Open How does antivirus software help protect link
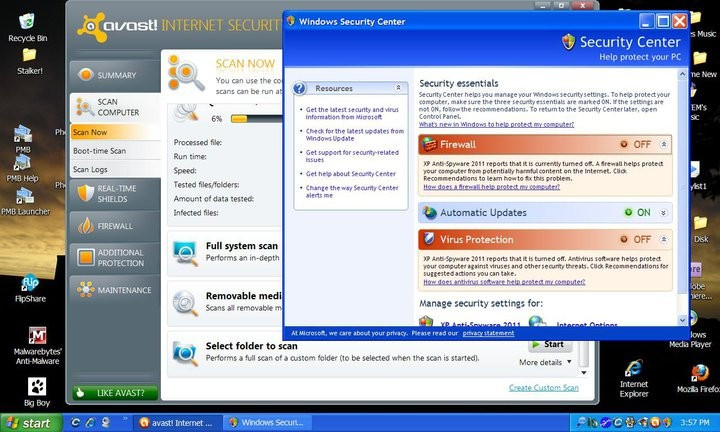 click(504, 282)
